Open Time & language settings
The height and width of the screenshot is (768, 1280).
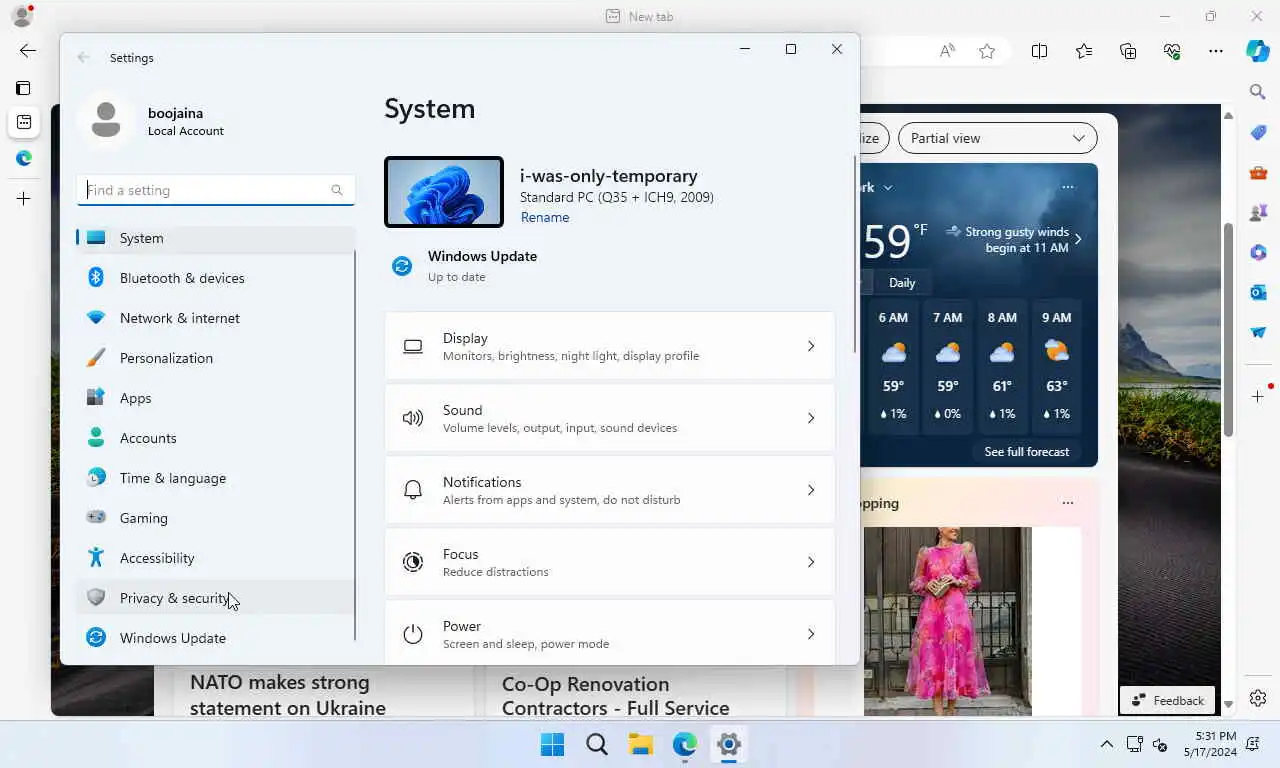[x=215, y=478]
